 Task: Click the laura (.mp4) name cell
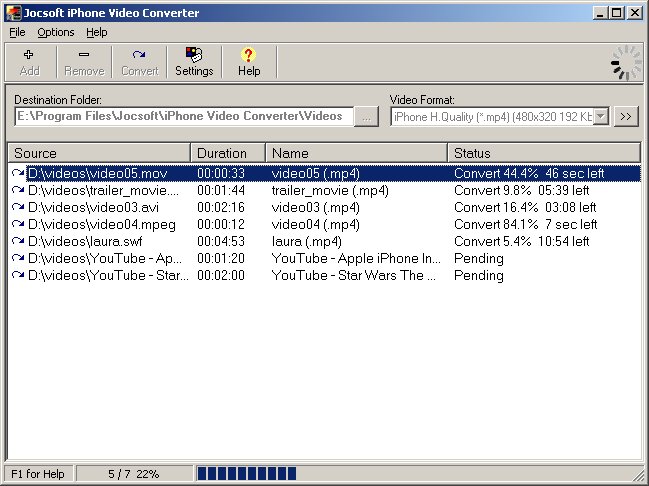tap(307, 241)
